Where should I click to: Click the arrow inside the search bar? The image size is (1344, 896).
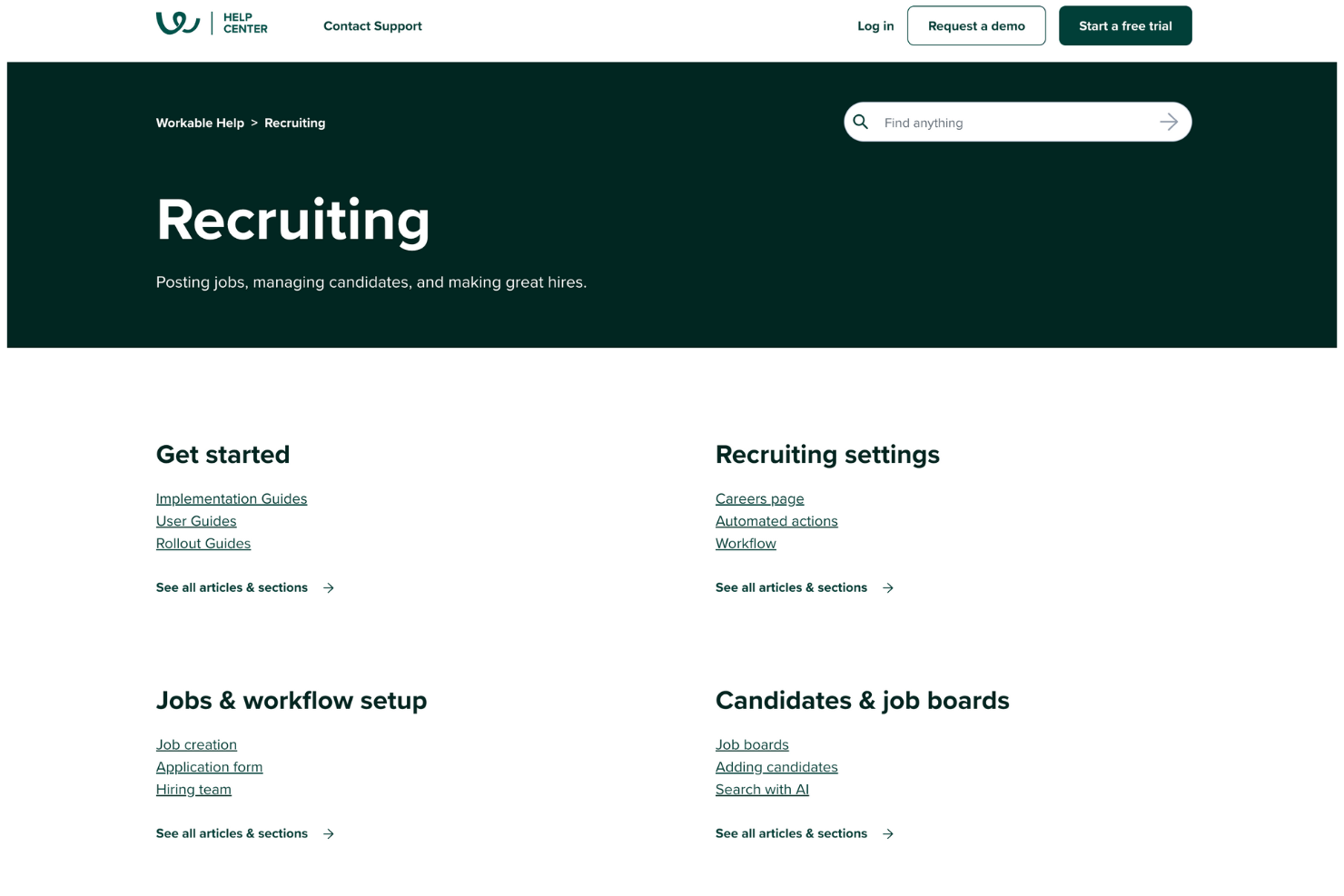[x=1169, y=122]
